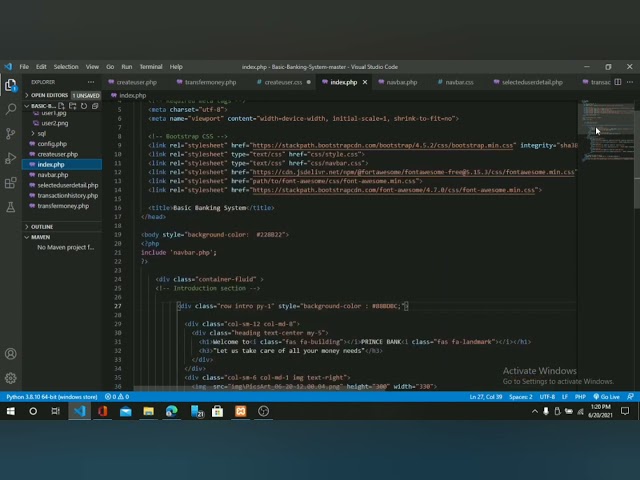Switch to selecteduserdetail.php tab
Image resolution: width=640 pixels, height=480 pixels.
tap(532, 82)
